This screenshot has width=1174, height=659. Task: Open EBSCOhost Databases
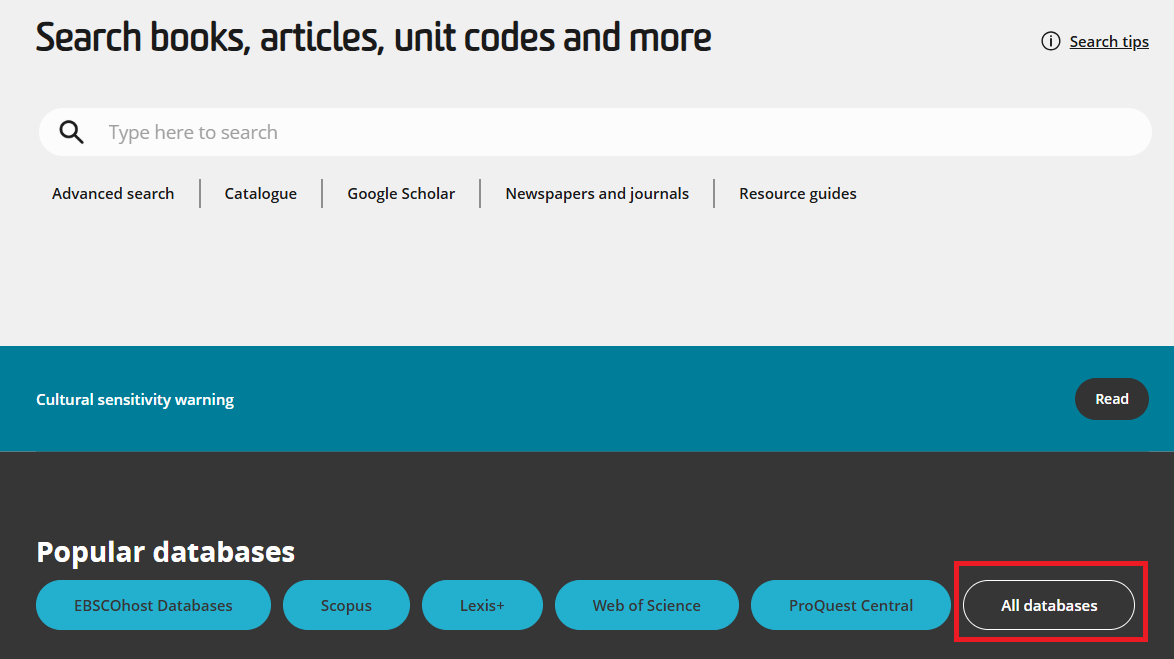[153, 605]
